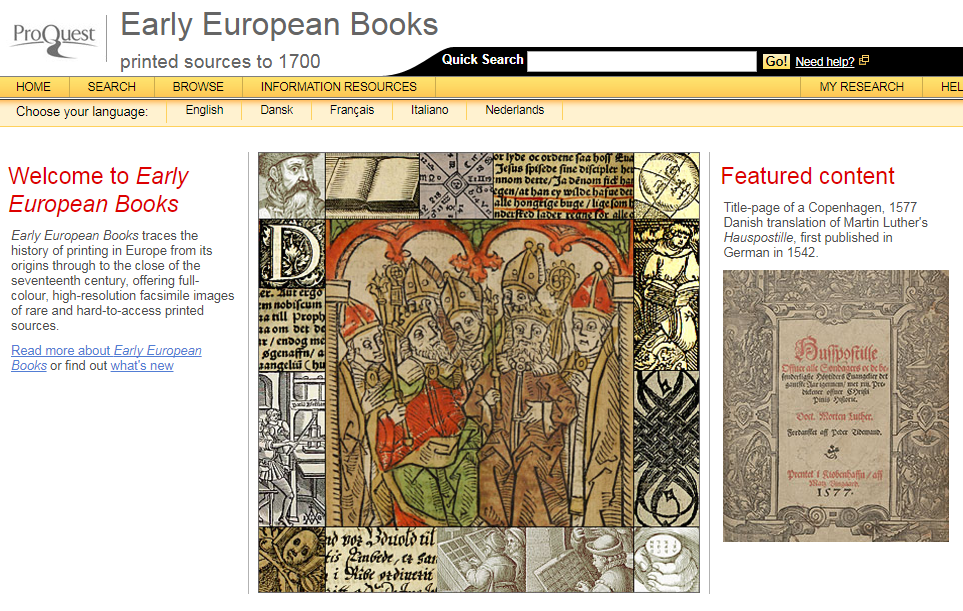This screenshot has width=963, height=611.
Task: Click the central bishops woodcut image
Action: point(481,372)
